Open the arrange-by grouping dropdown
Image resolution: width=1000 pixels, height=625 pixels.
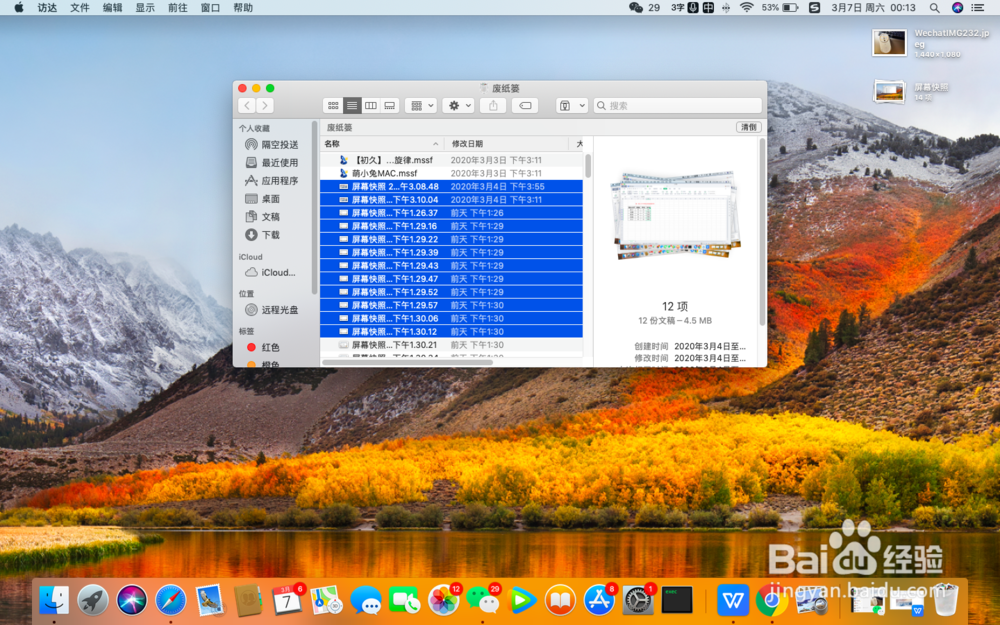pyautogui.click(x=421, y=106)
